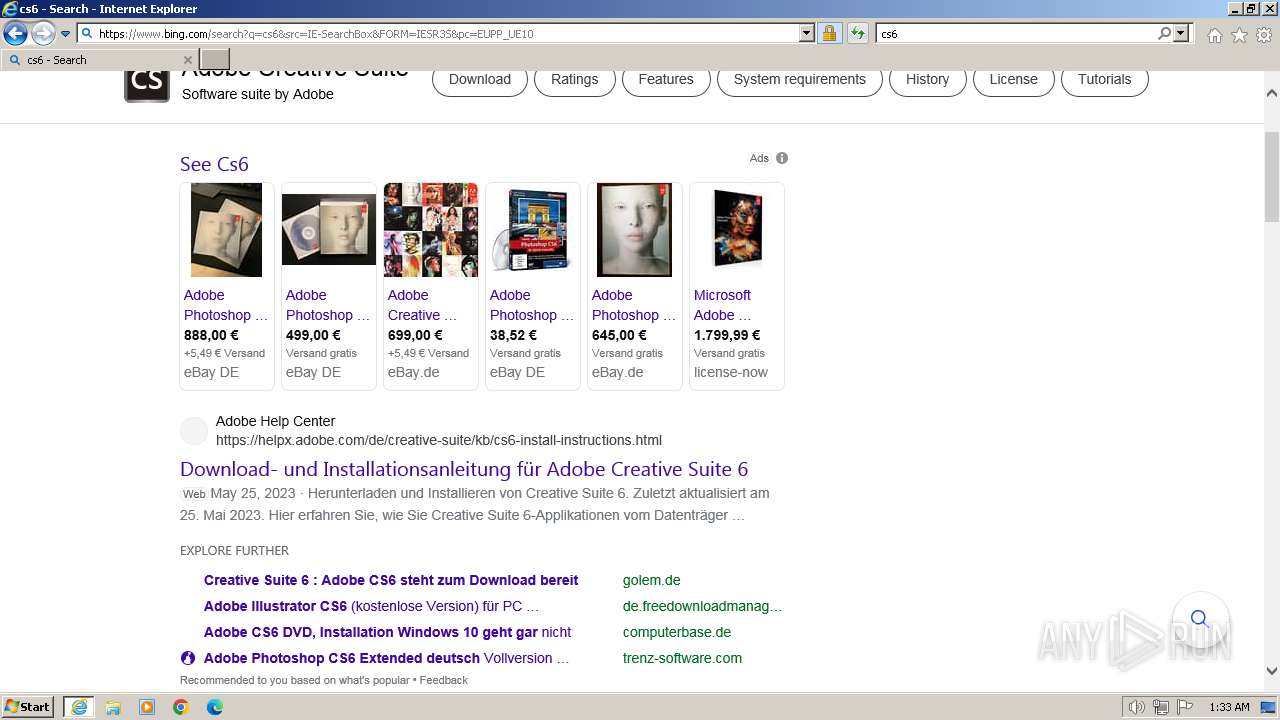
Task: Expand the address bar autocomplete dropdown
Action: [807, 33]
